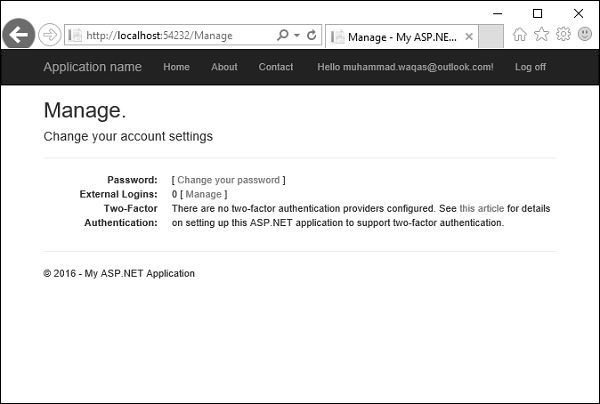Click the 'Application name' brand link

[92, 67]
